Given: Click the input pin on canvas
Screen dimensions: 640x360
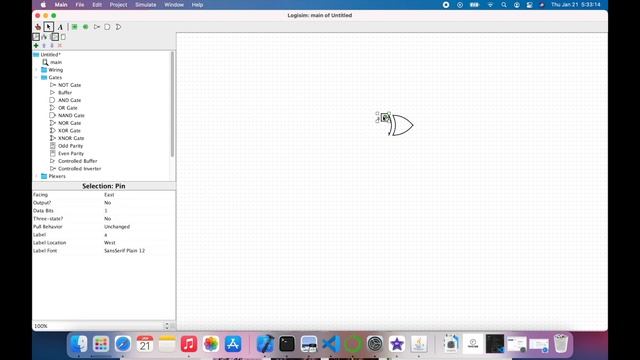Looking at the screenshot, I should (x=384, y=118).
